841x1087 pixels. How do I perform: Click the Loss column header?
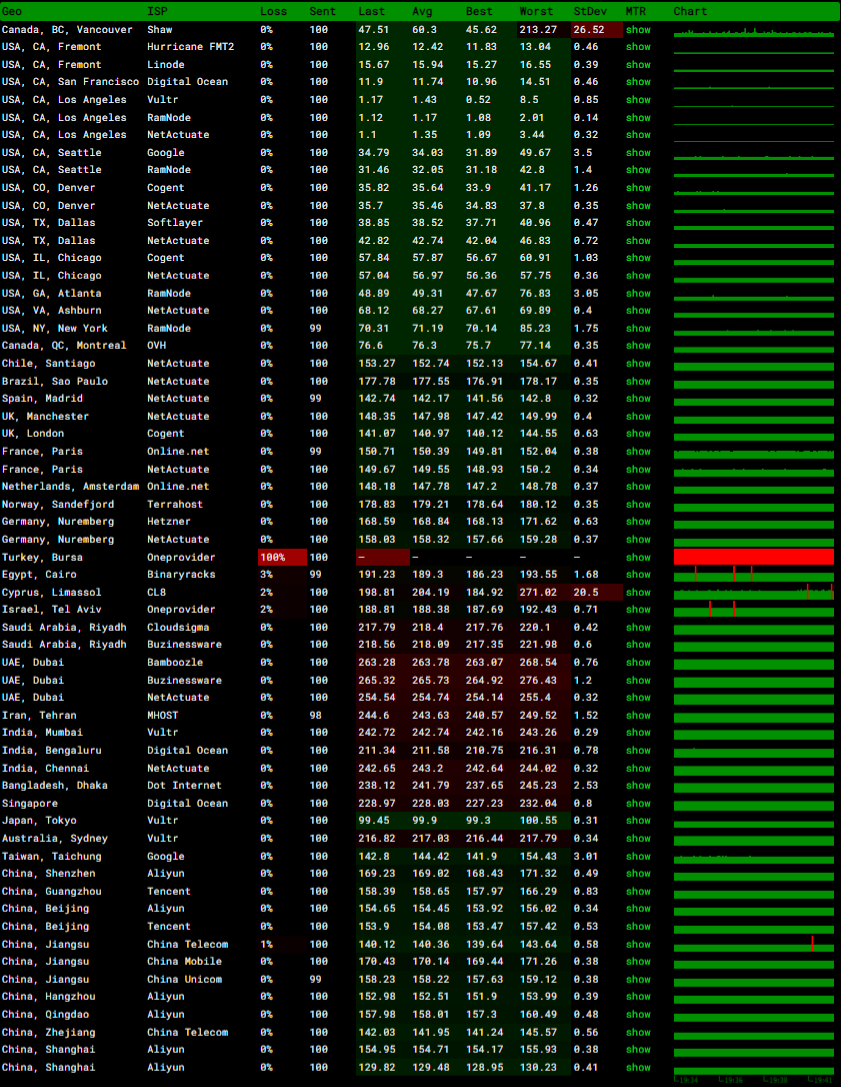[273, 11]
